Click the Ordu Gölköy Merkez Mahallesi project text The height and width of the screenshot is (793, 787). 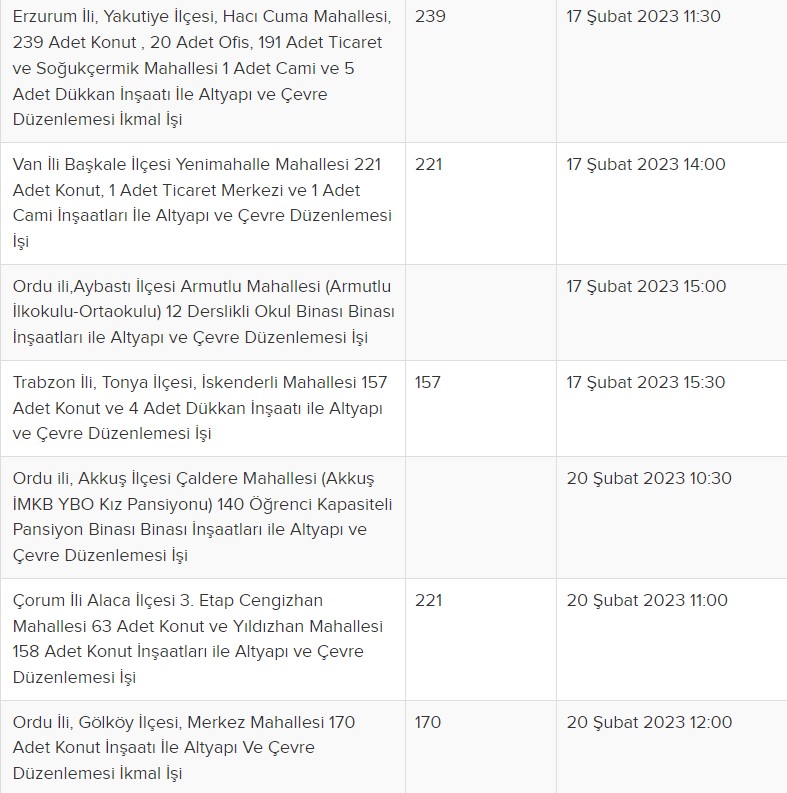[202, 748]
